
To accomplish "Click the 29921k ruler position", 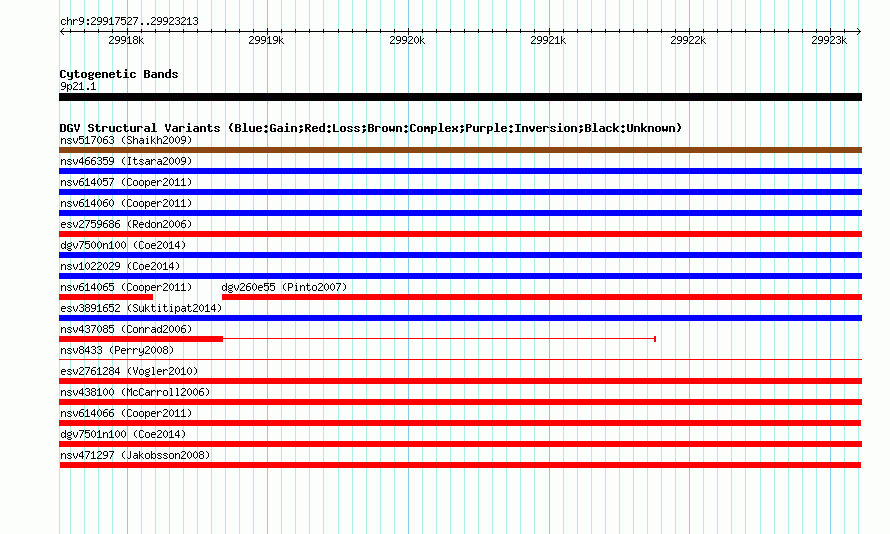I will [548, 40].
